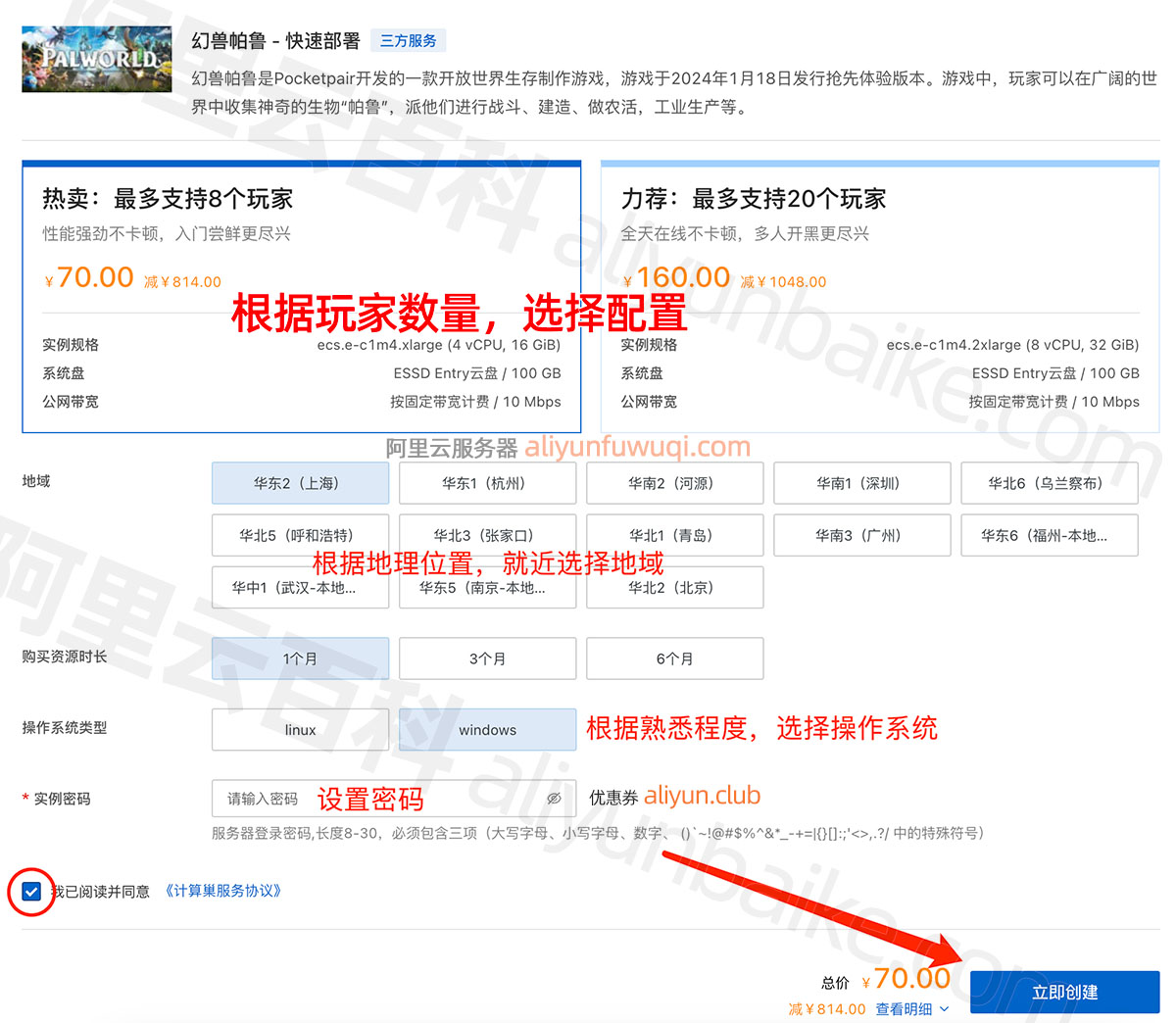Expand 查看明细 price details

click(x=912, y=1008)
